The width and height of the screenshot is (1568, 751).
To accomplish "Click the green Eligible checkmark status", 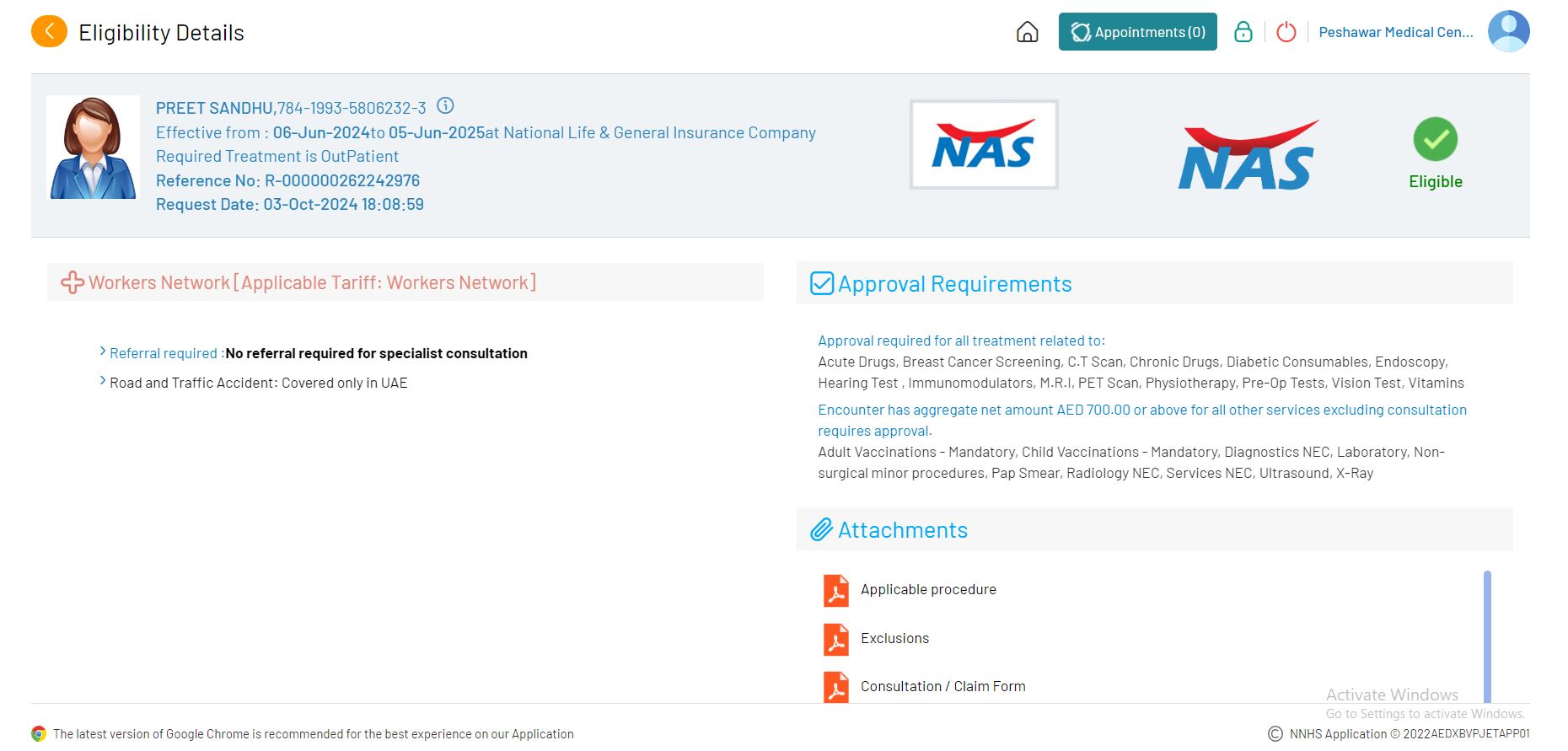I will click(x=1435, y=140).
